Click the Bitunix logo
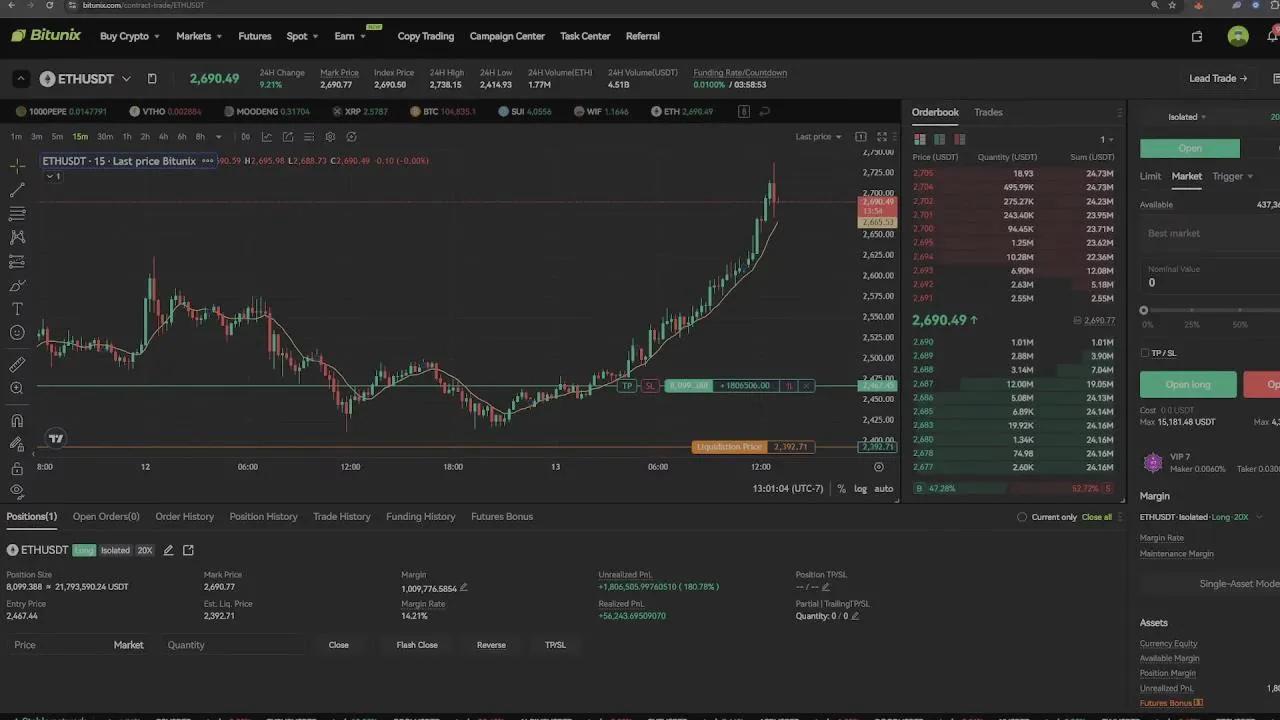This screenshot has width=1280, height=720. point(46,36)
